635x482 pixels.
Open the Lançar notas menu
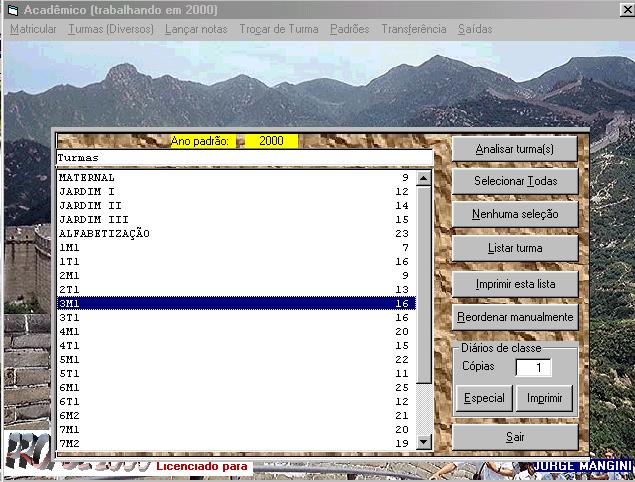[197, 29]
